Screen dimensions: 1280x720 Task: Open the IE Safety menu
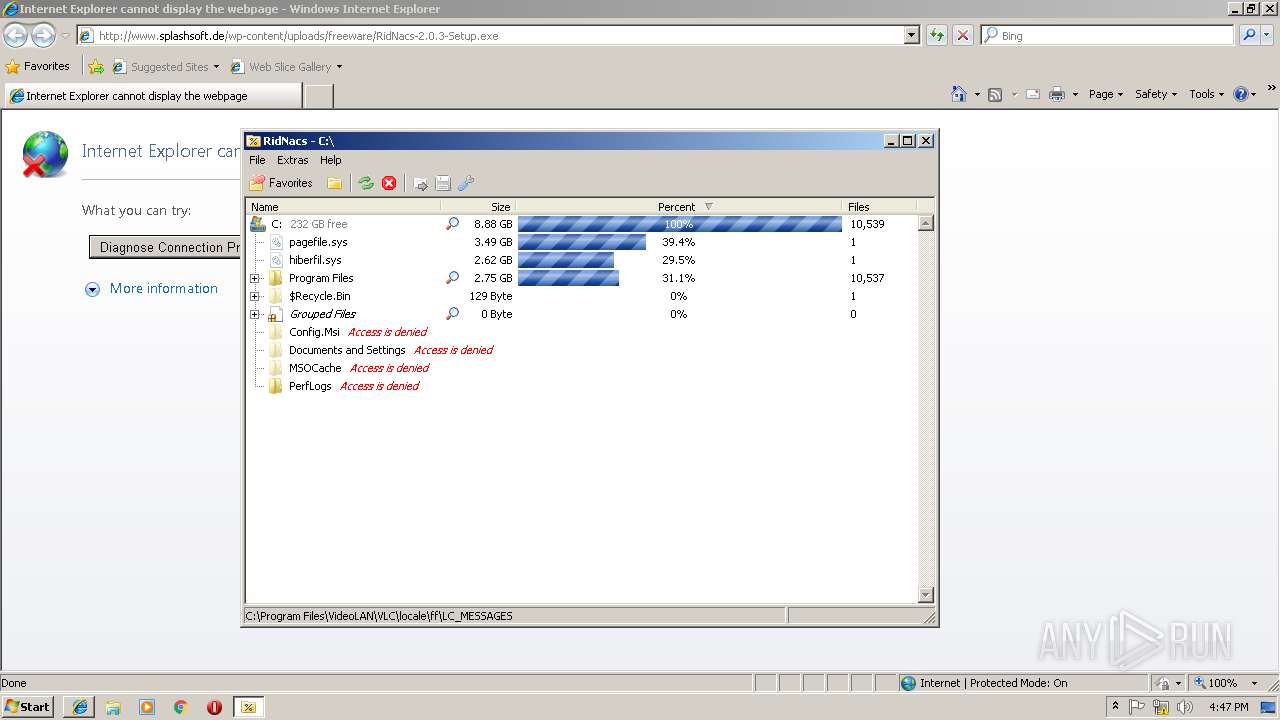coord(1156,94)
